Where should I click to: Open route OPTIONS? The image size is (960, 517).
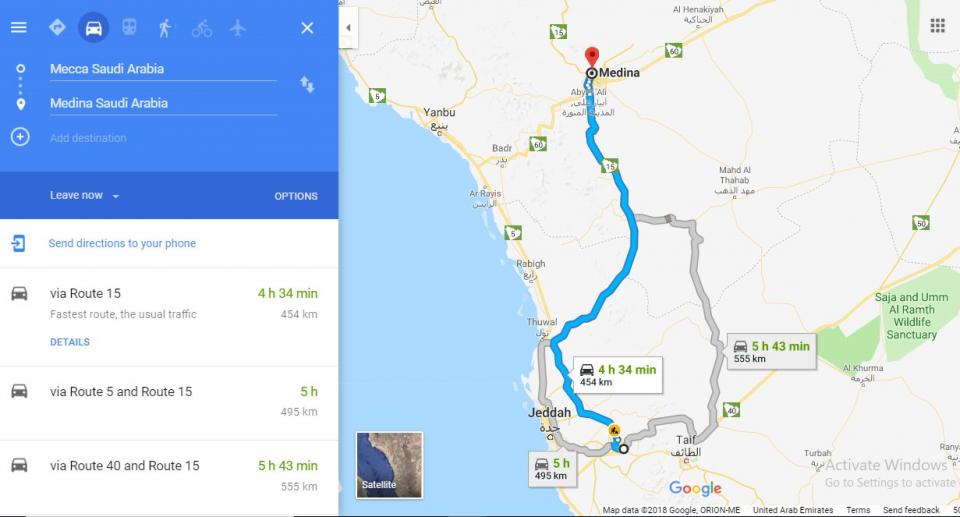coord(296,196)
